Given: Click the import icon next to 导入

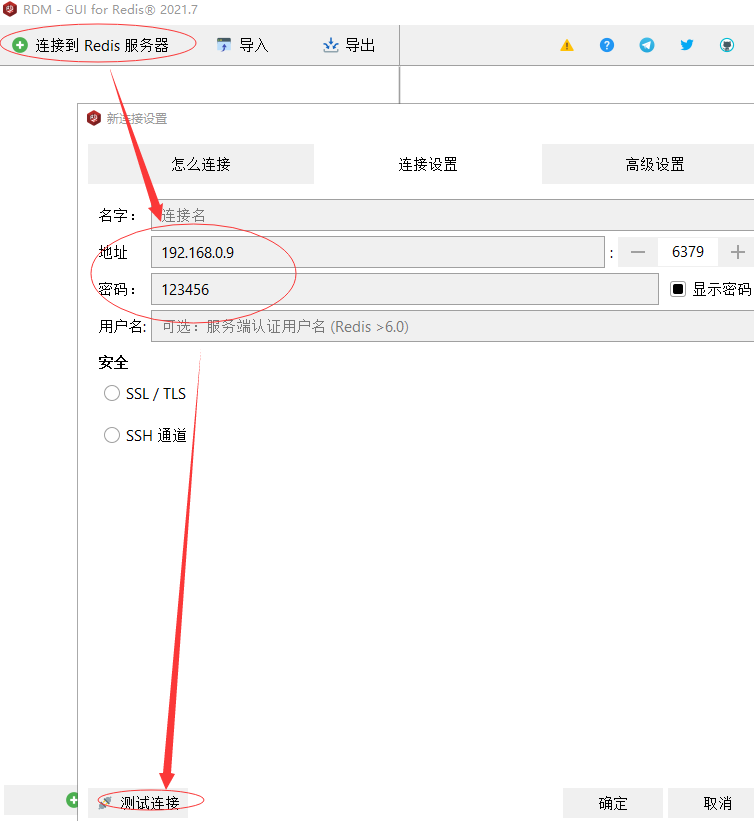Looking at the screenshot, I should coord(224,45).
